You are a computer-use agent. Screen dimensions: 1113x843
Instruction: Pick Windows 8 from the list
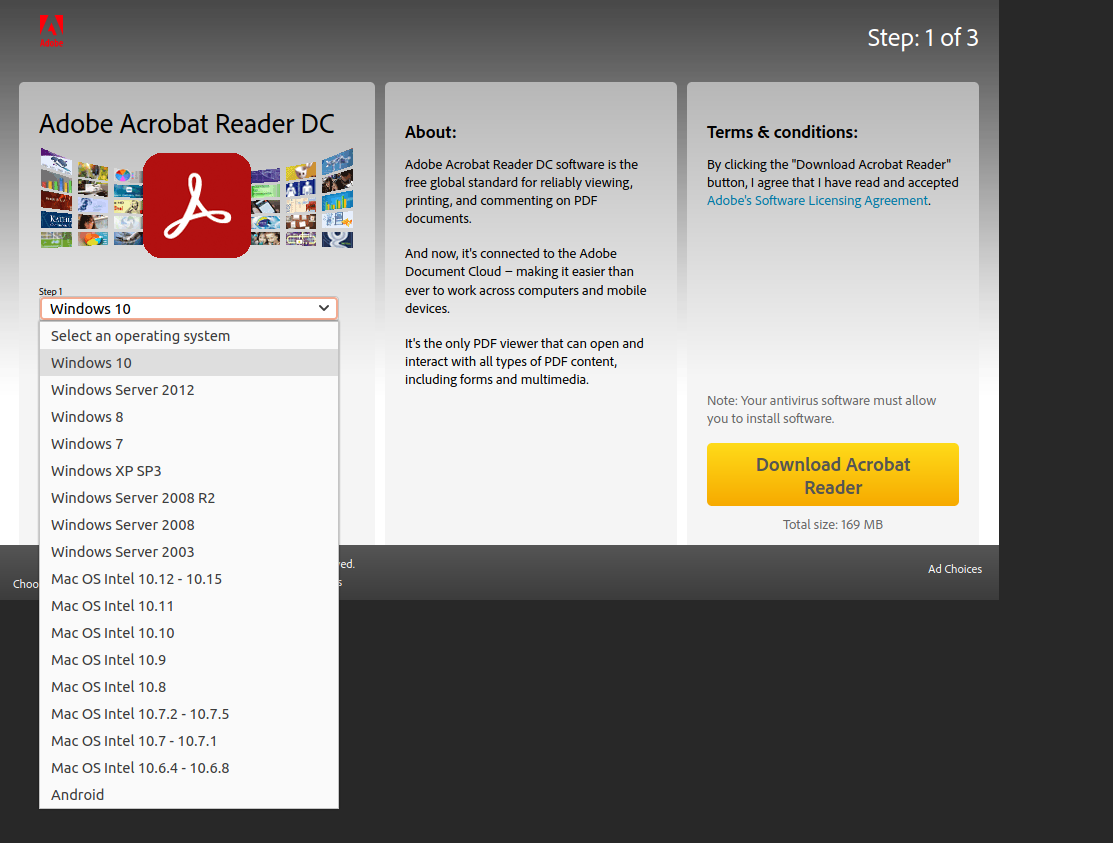click(x=189, y=417)
